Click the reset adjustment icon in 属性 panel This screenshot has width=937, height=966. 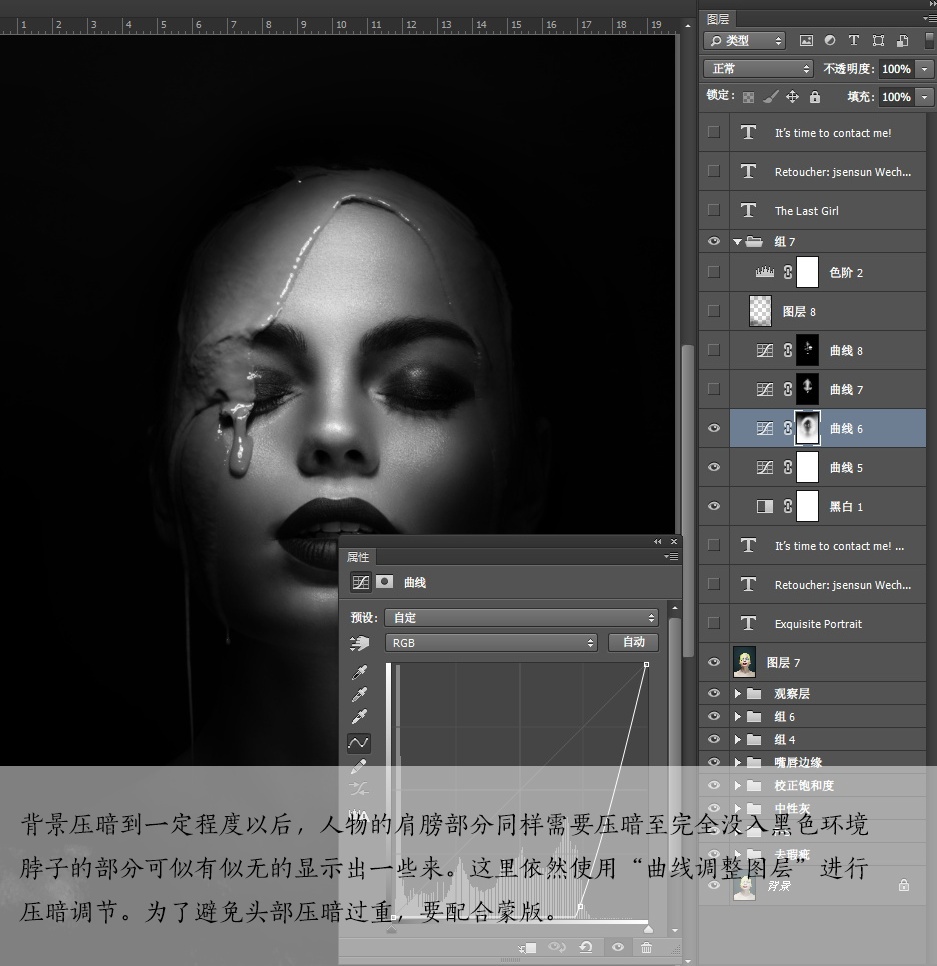pos(585,947)
